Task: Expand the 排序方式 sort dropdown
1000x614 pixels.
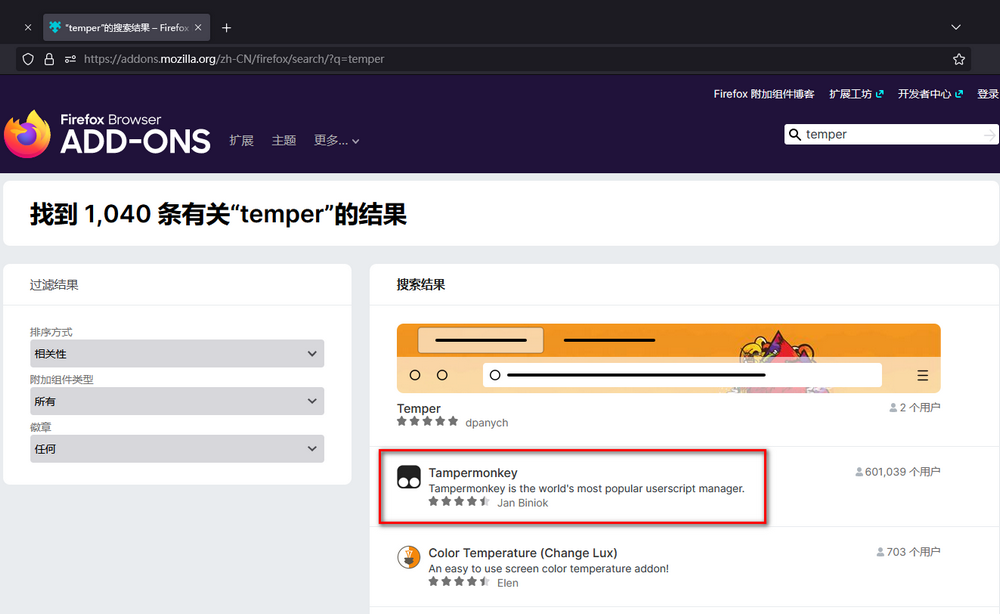Action: 177,353
